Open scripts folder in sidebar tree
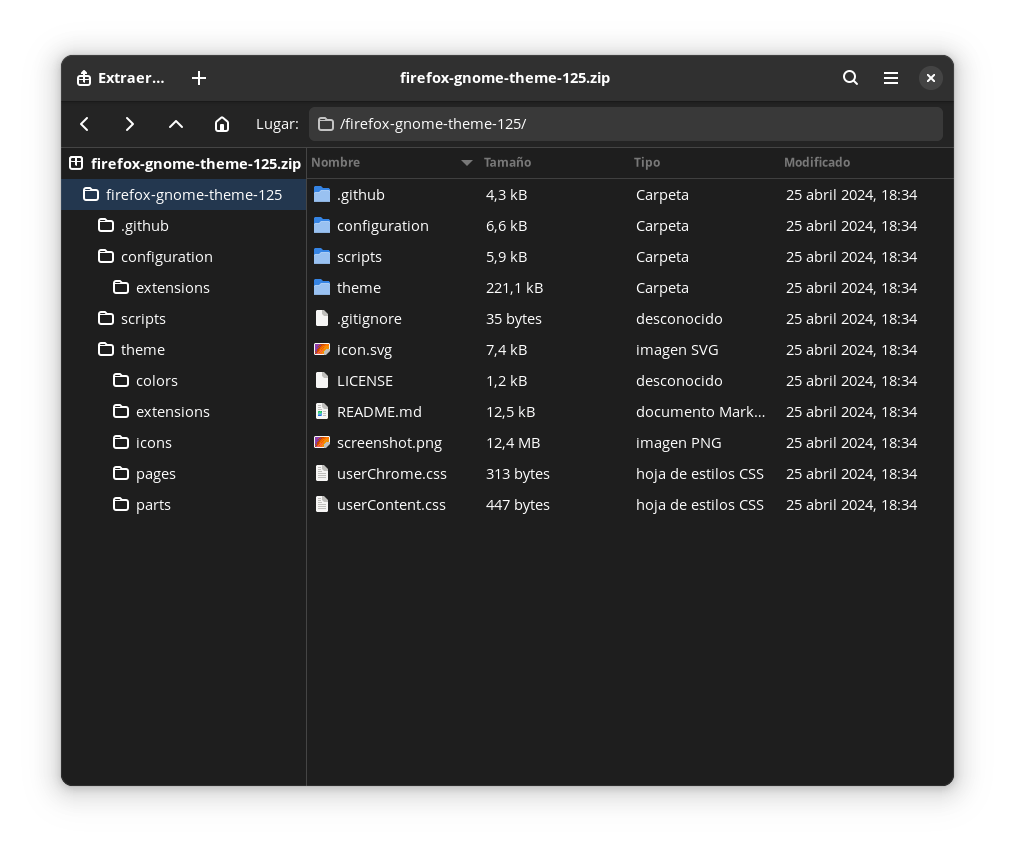 pos(184,319)
